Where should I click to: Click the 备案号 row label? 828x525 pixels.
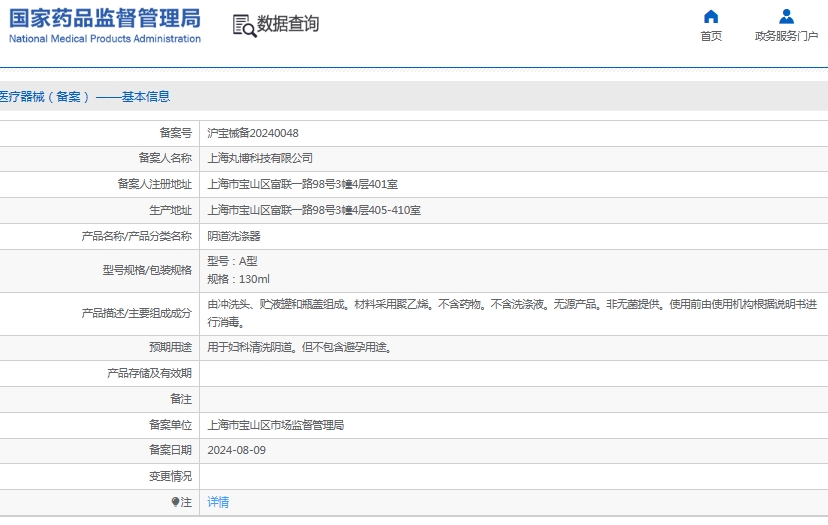click(x=176, y=133)
